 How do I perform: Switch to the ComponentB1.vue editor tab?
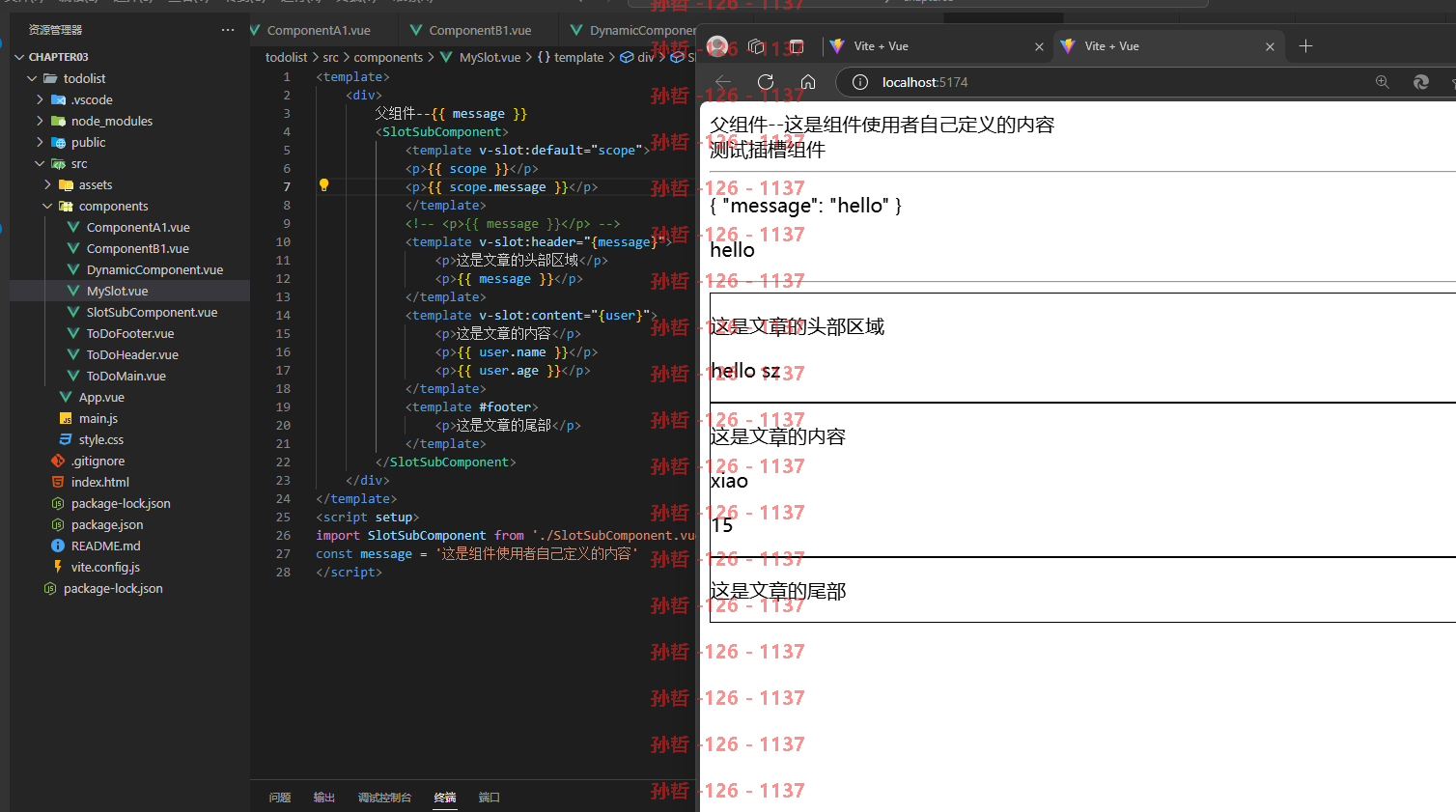pyautogui.click(x=480, y=30)
